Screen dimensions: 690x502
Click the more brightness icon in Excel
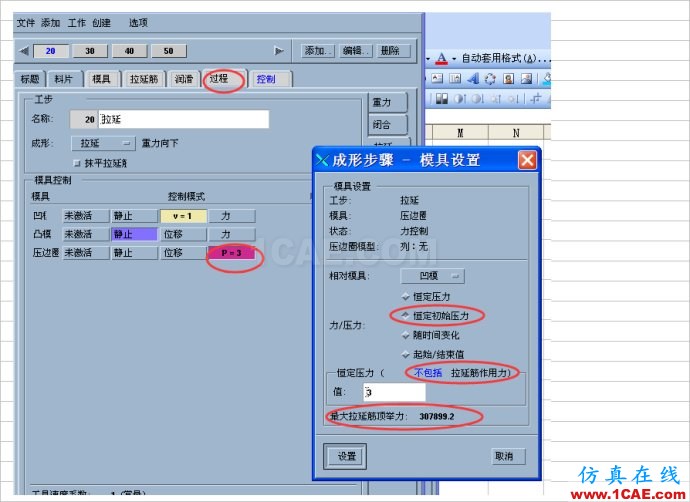coord(495,99)
